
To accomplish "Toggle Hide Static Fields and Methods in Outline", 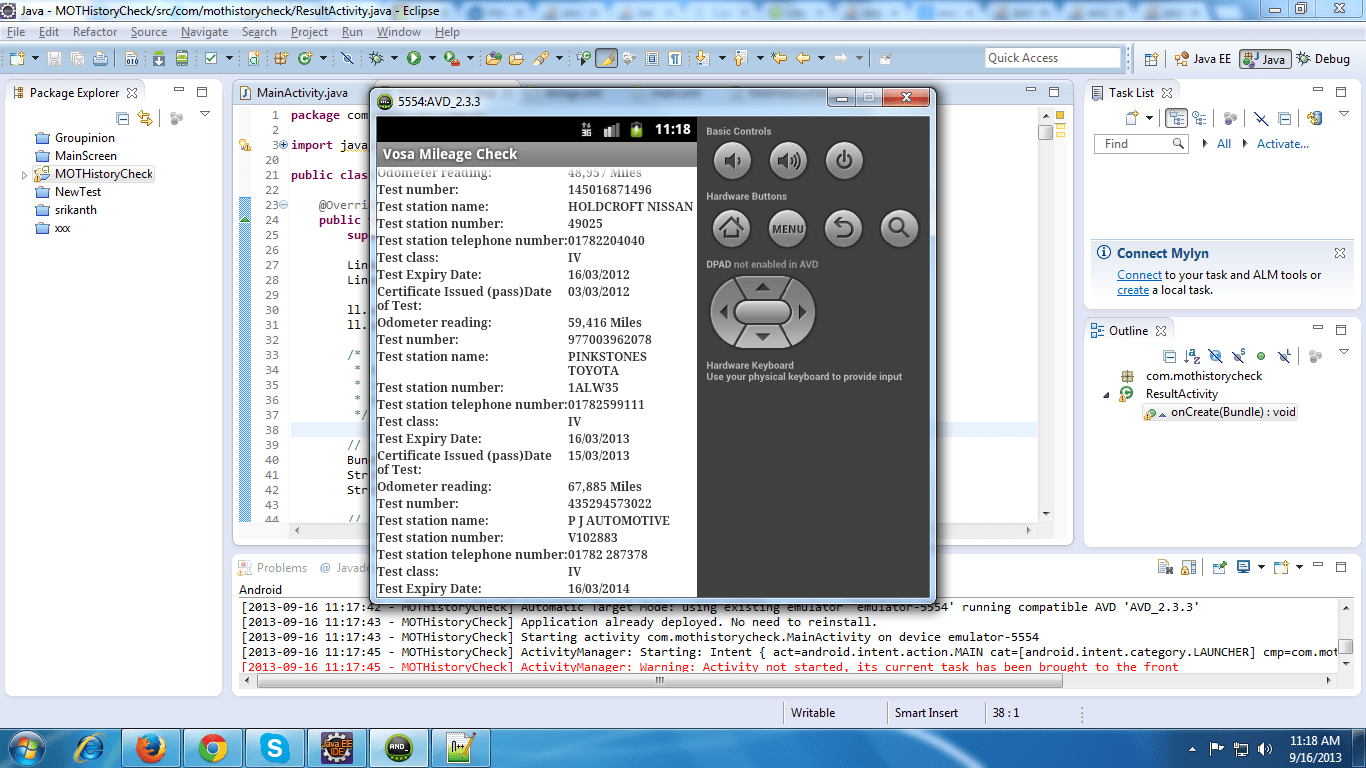I will point(1238,356).
